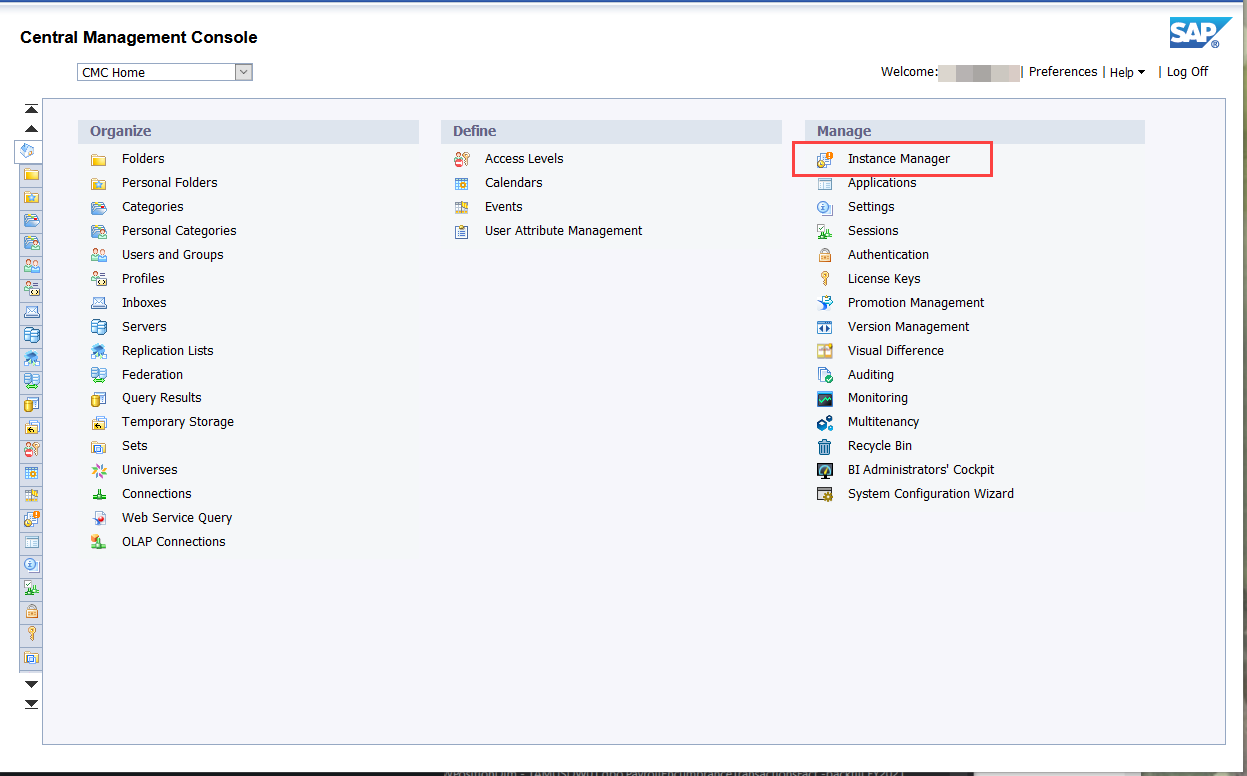Screen dimensions: 1247x776
Task: Open Inboxes using the sidebar envelope icon
Action: [x=32, y=312]
